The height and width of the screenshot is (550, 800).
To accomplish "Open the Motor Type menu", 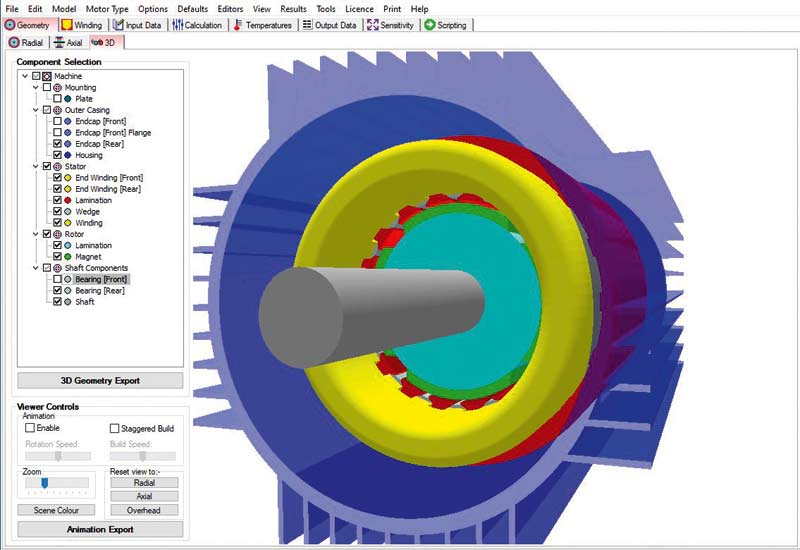I will click(107, 9).
